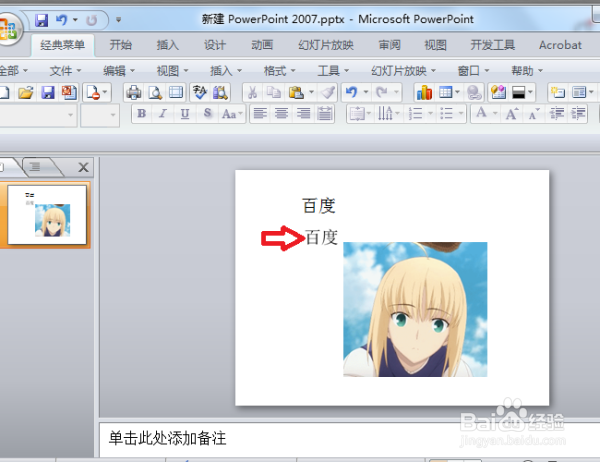The width and height of the screenshot is (600, 462).
Task: Center align text
Action: click(x=282, y=114)
